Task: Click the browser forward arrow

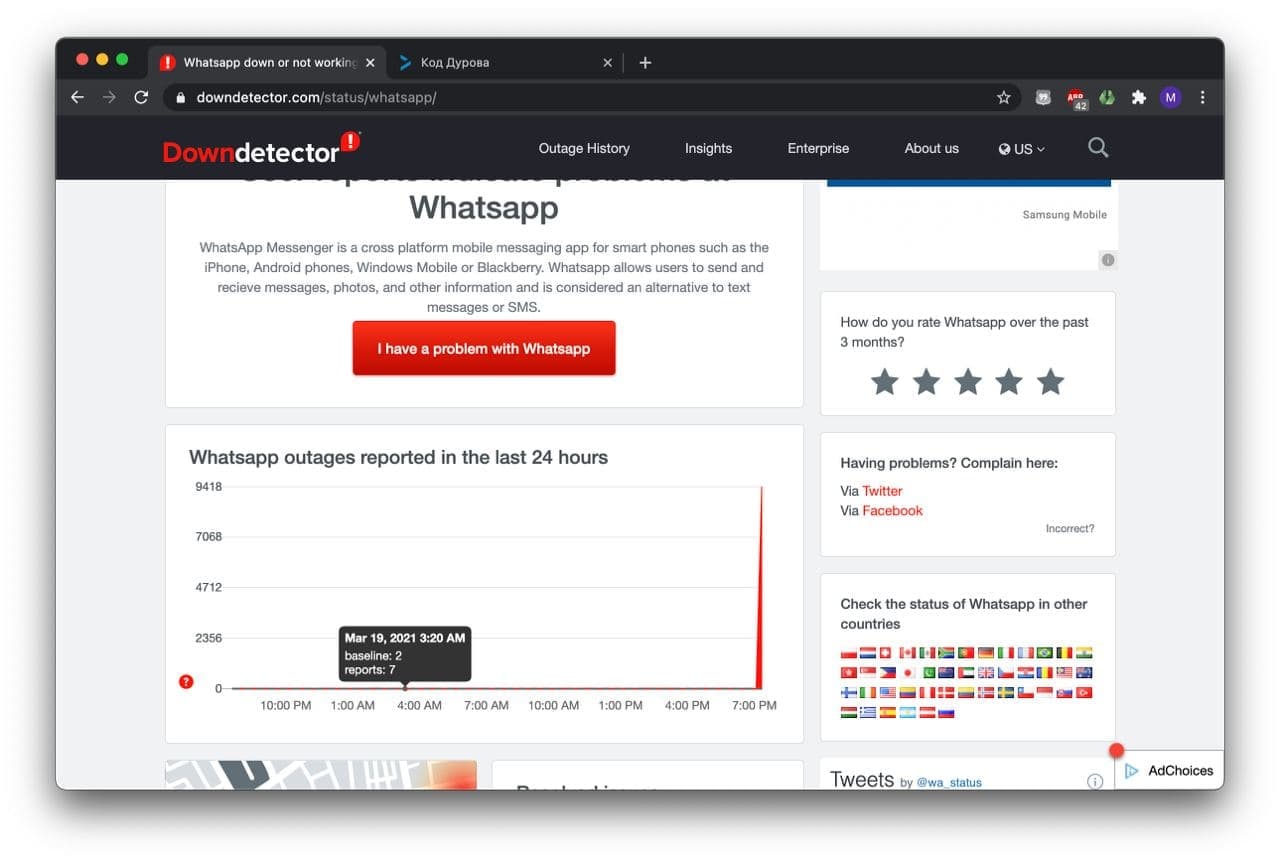Action: pos(109,97)
